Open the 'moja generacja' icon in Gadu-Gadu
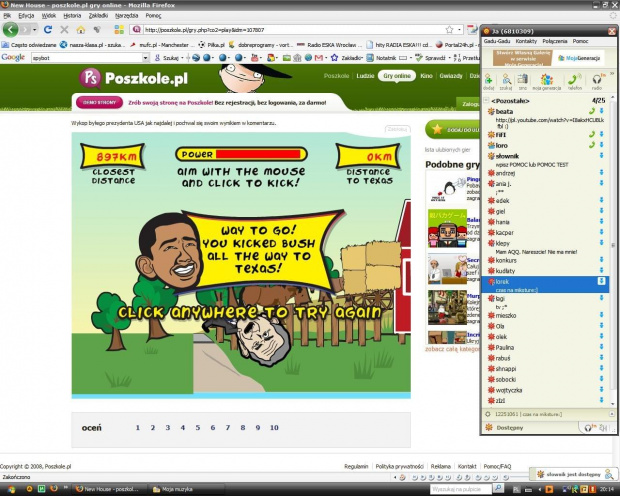Image resolution: width=620 pixels, height=496 pixels. (547, 82)
